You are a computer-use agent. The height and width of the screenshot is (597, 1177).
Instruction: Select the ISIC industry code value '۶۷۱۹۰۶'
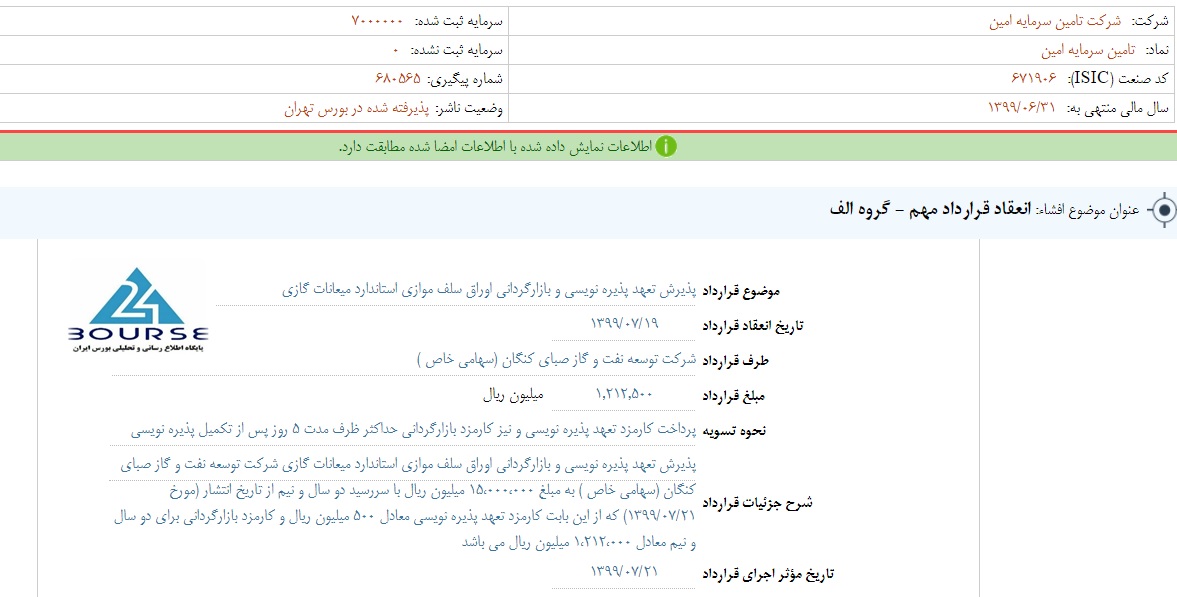tap(1034, 80)
